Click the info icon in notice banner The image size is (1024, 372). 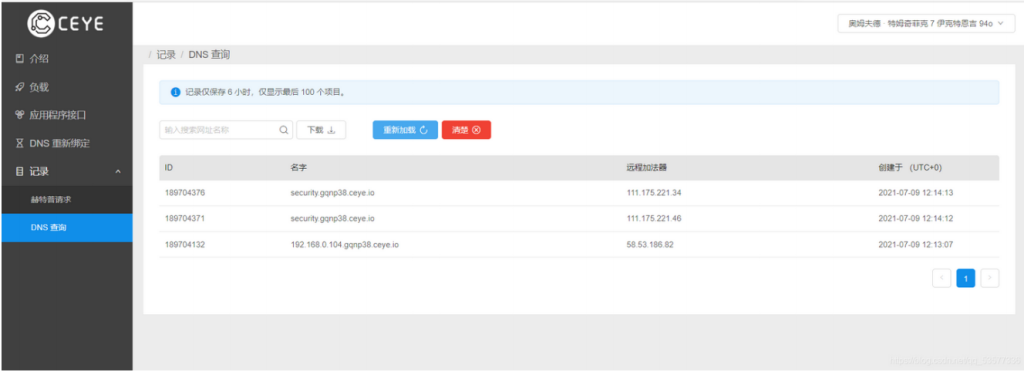coord(175,93)
